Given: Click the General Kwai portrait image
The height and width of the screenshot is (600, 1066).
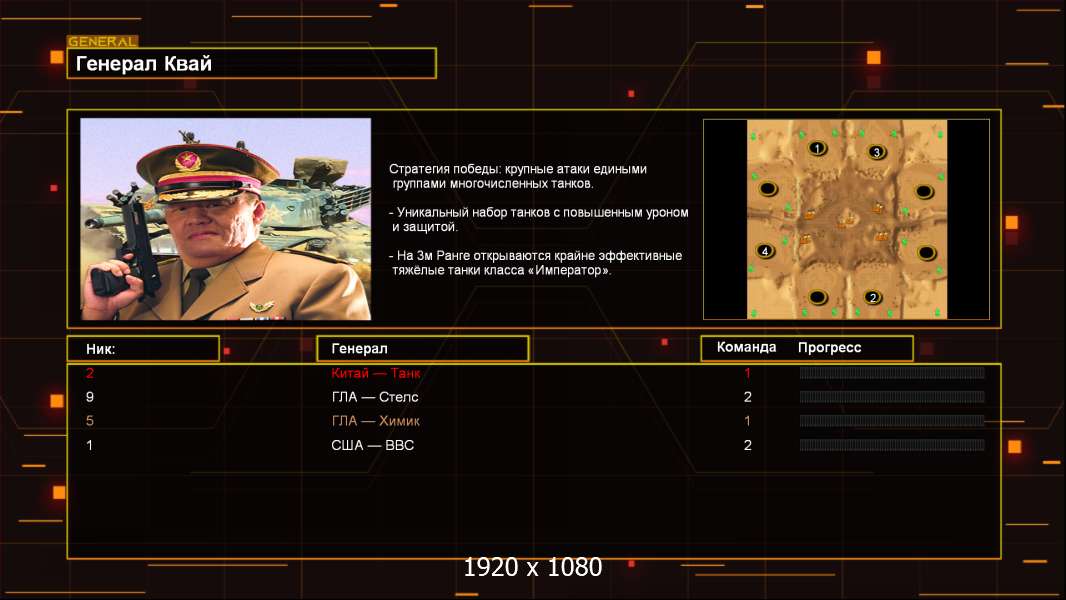Looking at the screenshot, I should (x=226, y=219).
